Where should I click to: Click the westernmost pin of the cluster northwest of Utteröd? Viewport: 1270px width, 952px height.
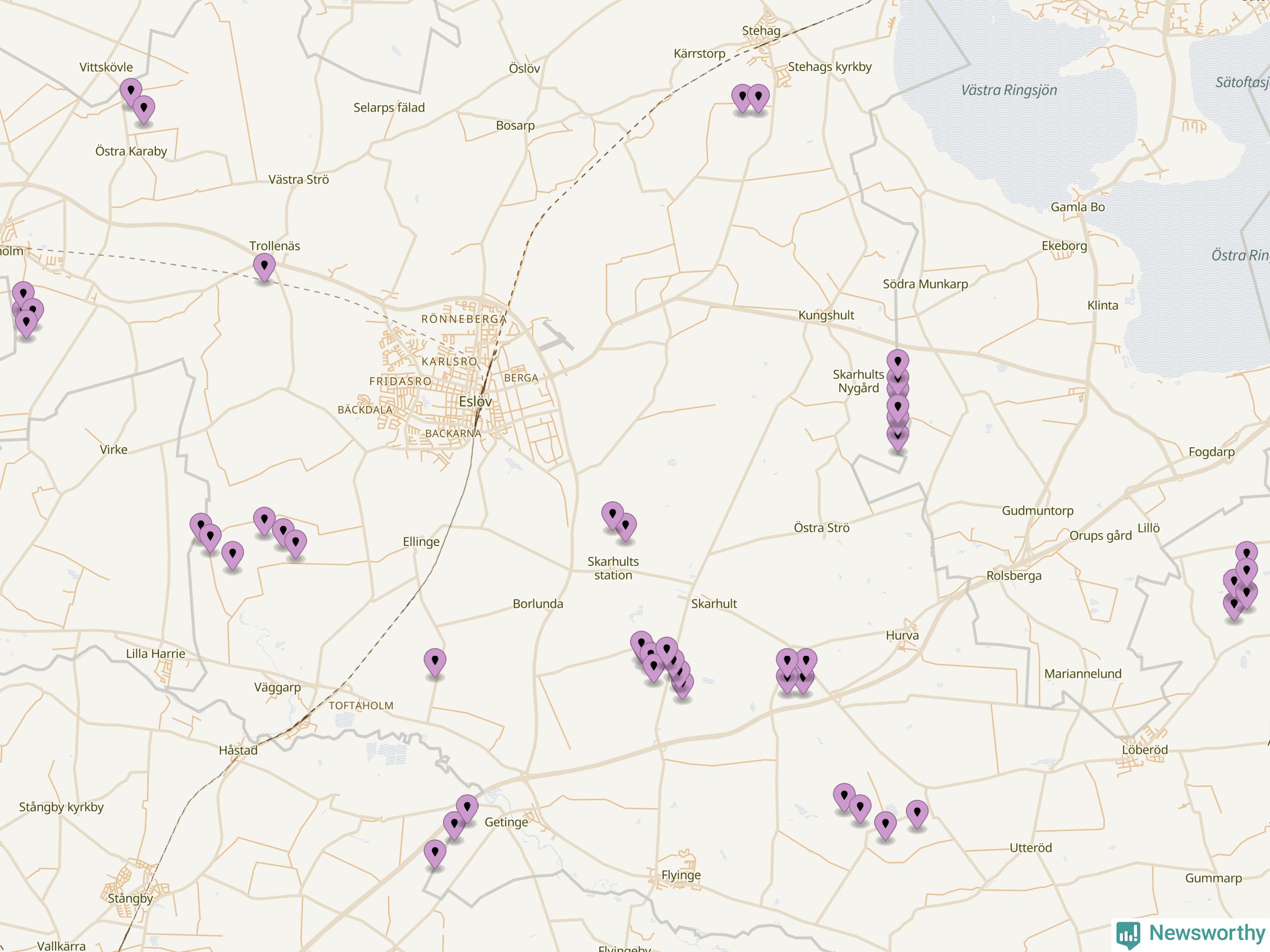[x=844, y=798]
